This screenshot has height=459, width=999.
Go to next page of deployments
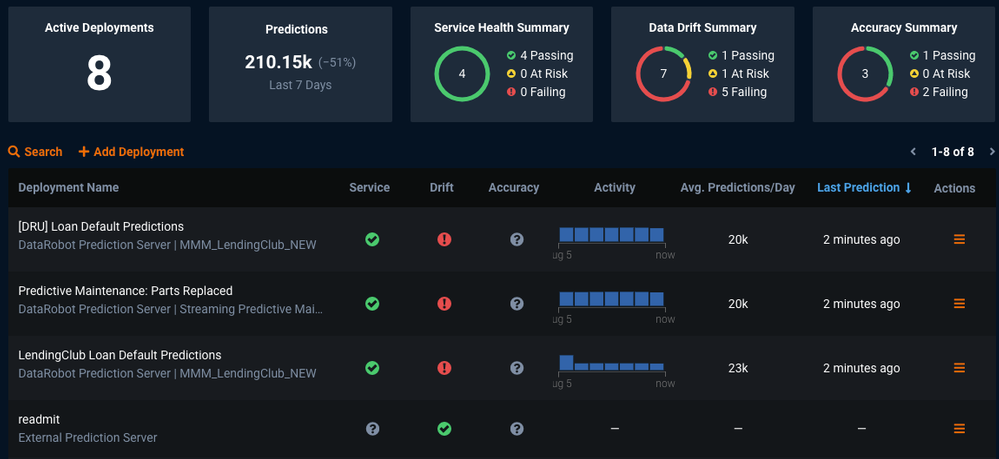[x=991, y=152]
